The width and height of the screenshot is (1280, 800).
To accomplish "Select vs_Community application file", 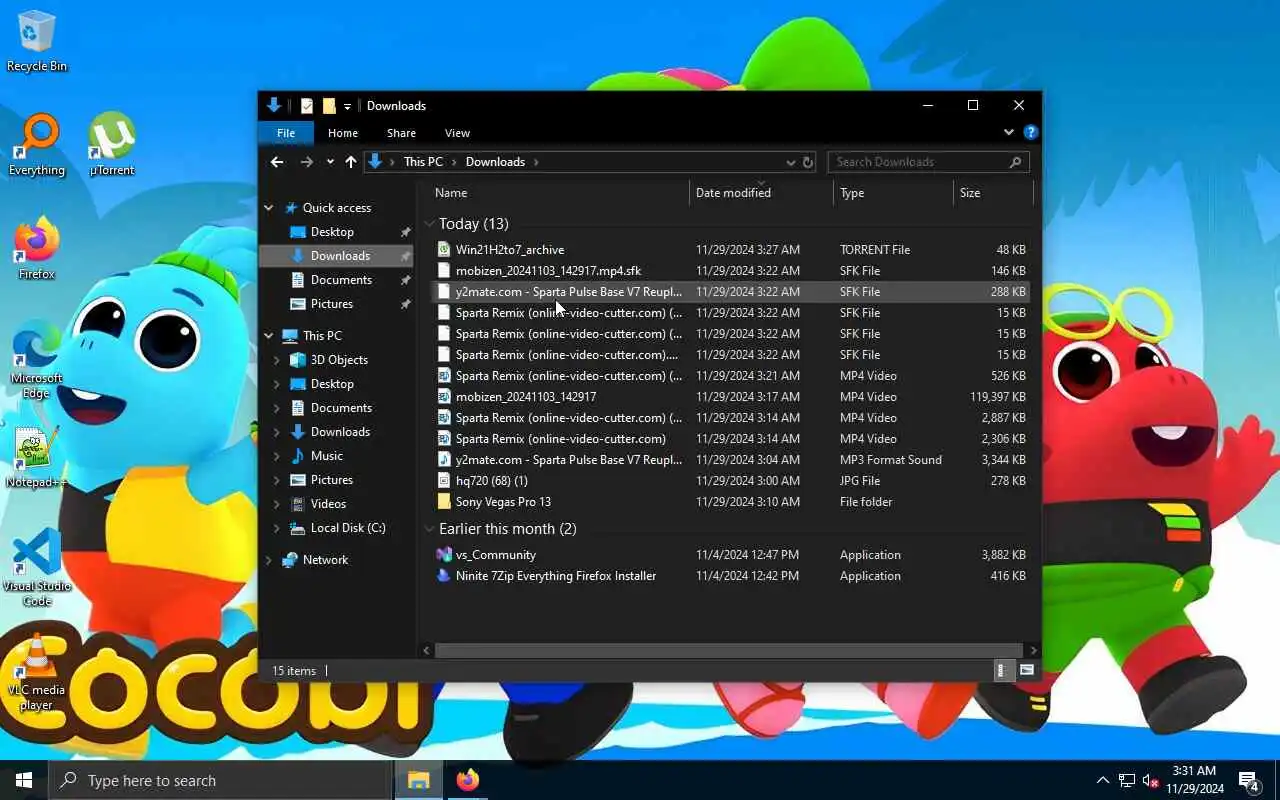I will point(732,555).
